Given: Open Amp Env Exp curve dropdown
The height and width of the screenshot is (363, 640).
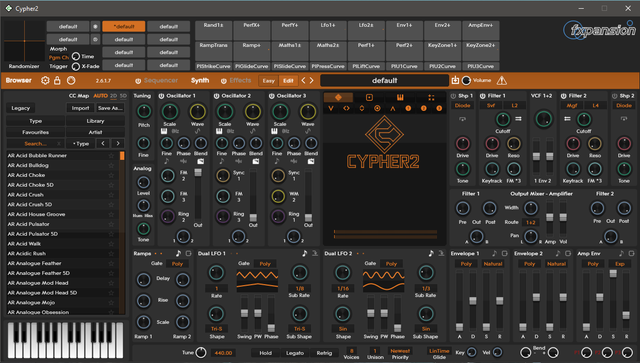Looking at the screenshot, I should click(620, 264).
